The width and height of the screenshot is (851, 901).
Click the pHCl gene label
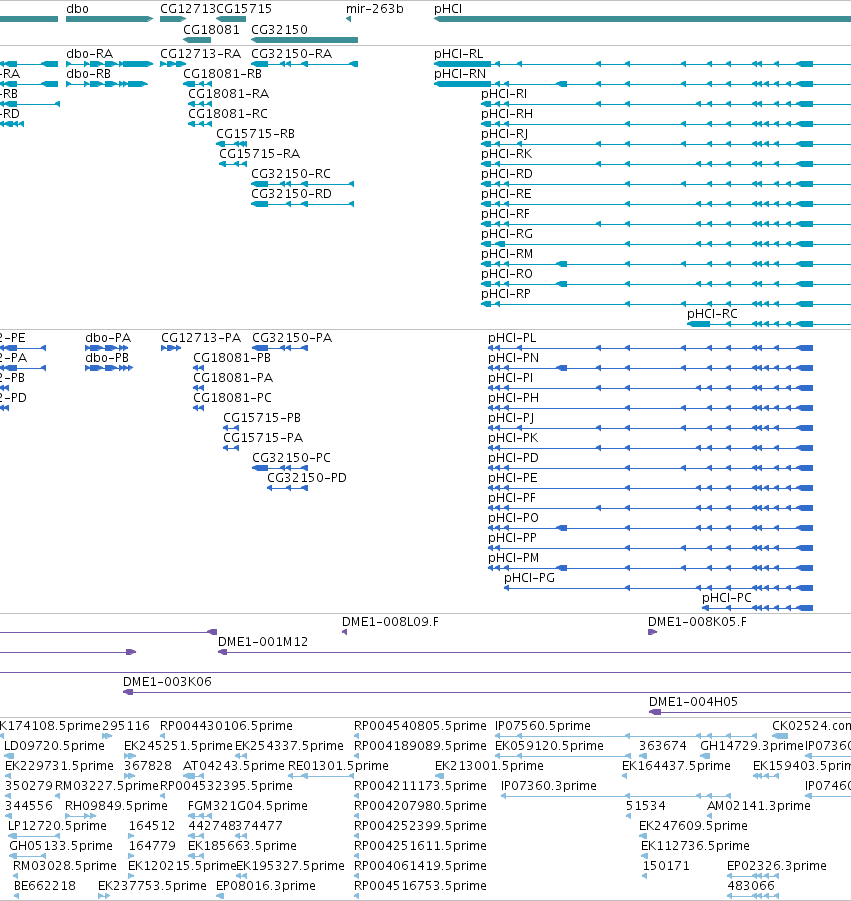pos(448,9)
